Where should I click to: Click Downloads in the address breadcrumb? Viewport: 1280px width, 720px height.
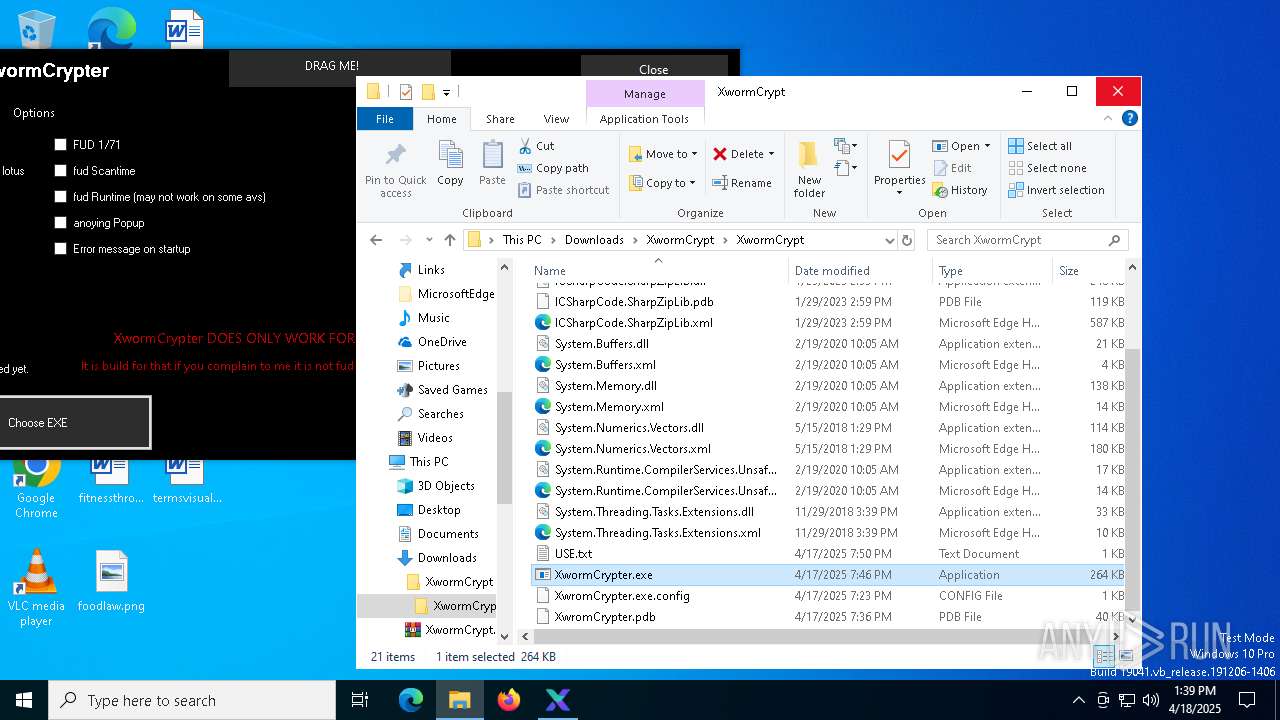click(594, 240)
